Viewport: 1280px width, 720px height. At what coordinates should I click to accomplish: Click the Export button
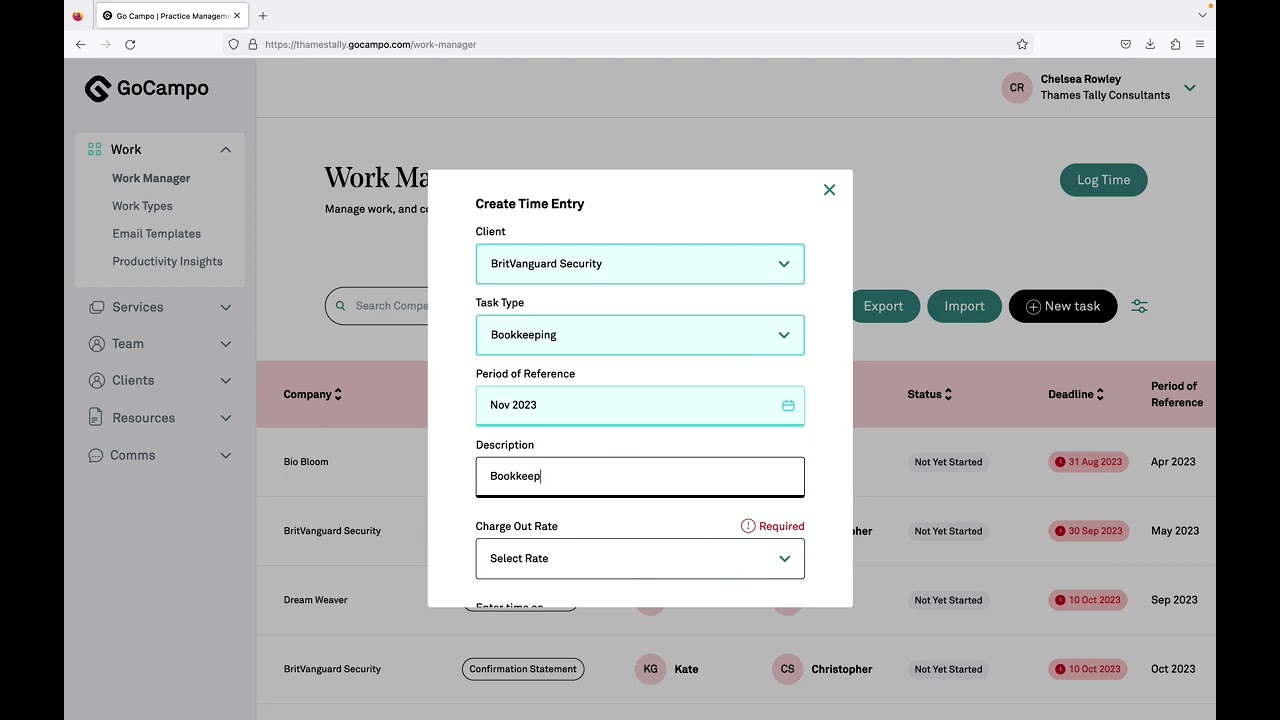[x=883, y=306]
